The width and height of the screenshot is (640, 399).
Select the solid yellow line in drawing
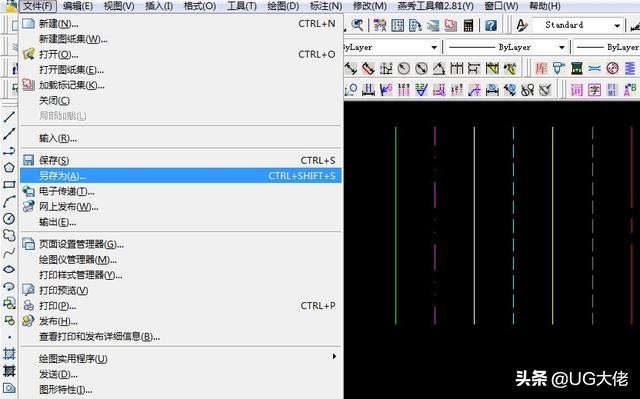coord(553,226)
